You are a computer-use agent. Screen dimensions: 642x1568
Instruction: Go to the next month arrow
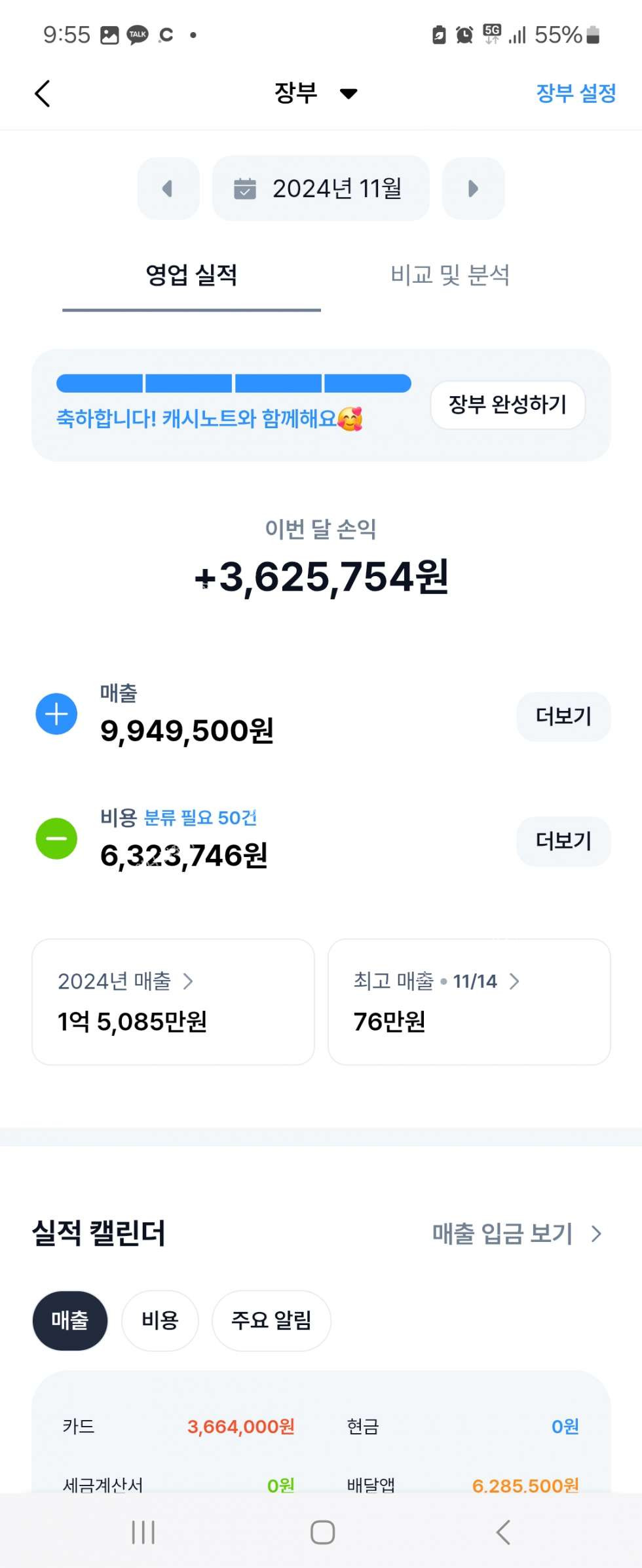(473, 189)
